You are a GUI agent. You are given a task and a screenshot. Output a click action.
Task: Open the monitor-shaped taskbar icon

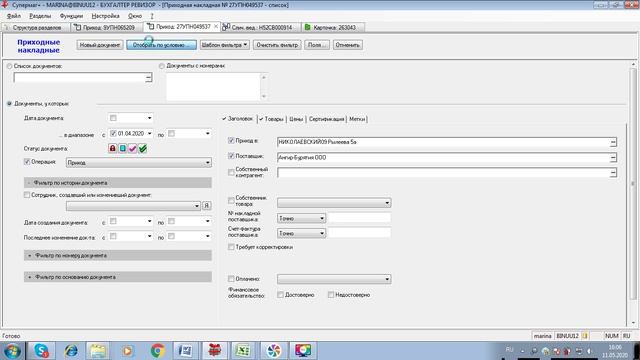[x=303, y=350]
